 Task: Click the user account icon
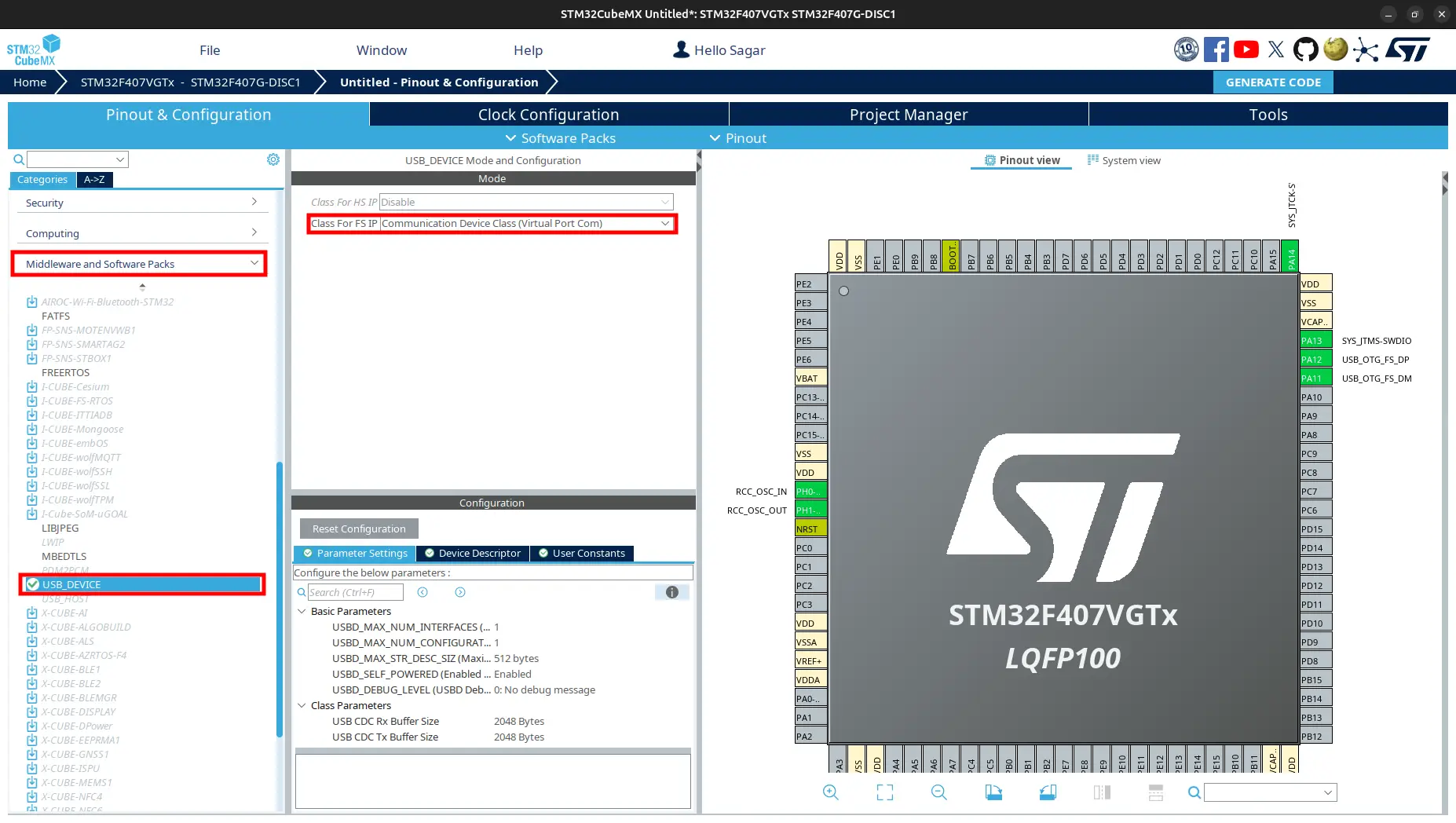pyautogui.click(x=681, y=49)
